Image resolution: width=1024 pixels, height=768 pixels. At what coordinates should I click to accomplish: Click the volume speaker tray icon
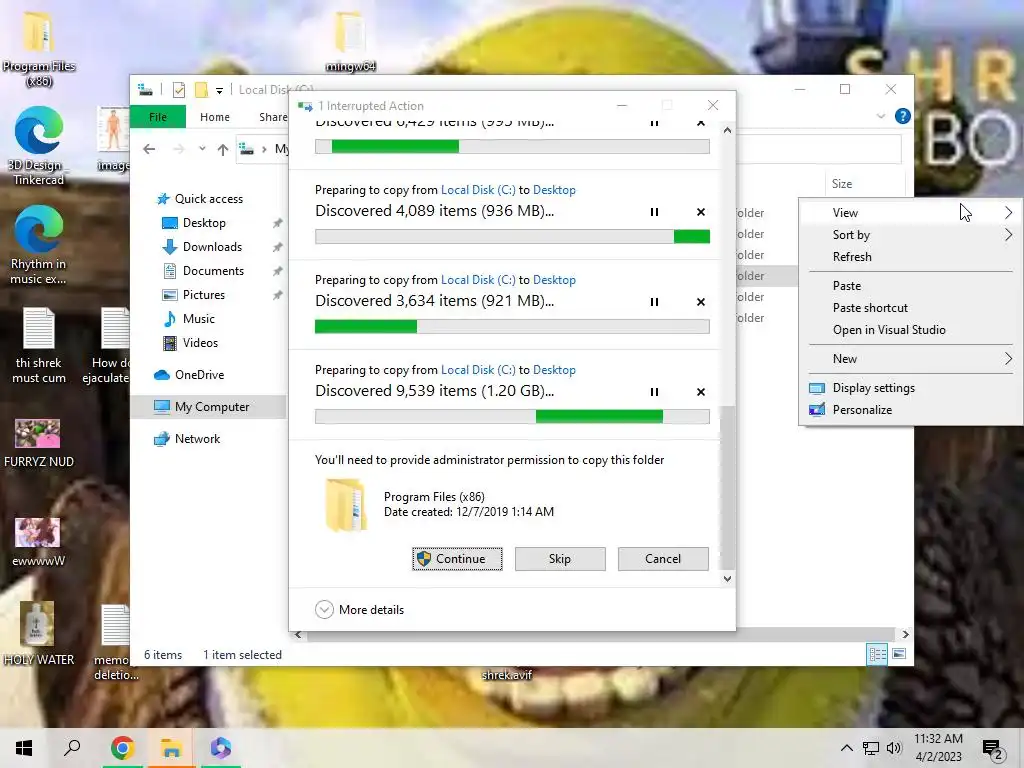pos(894,748)
